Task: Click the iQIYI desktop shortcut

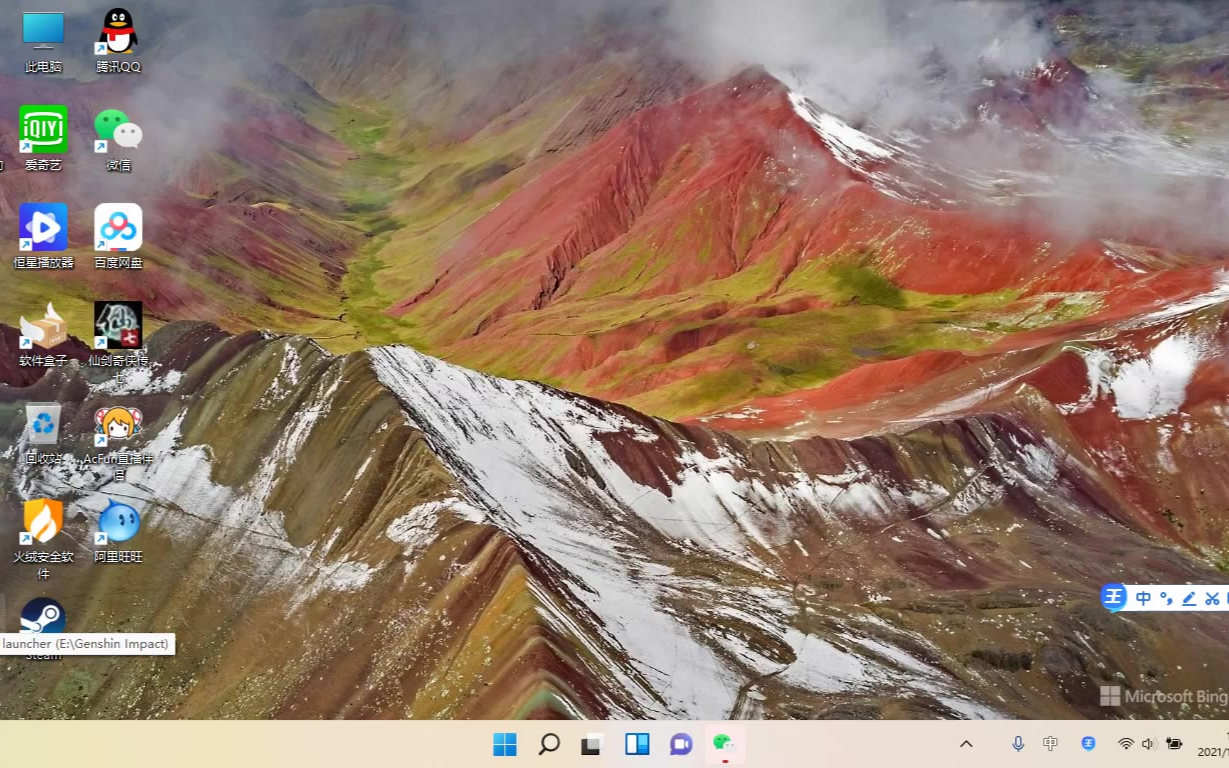Action: pos(43,130)
